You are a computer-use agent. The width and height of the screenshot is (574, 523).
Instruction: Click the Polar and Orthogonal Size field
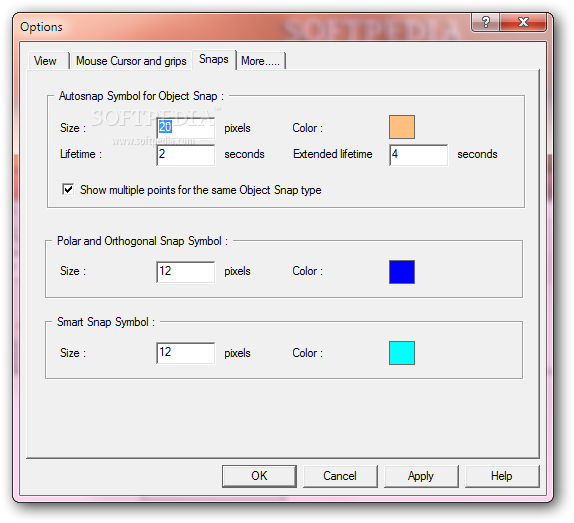pyautogui.click(x=186, y=272)
